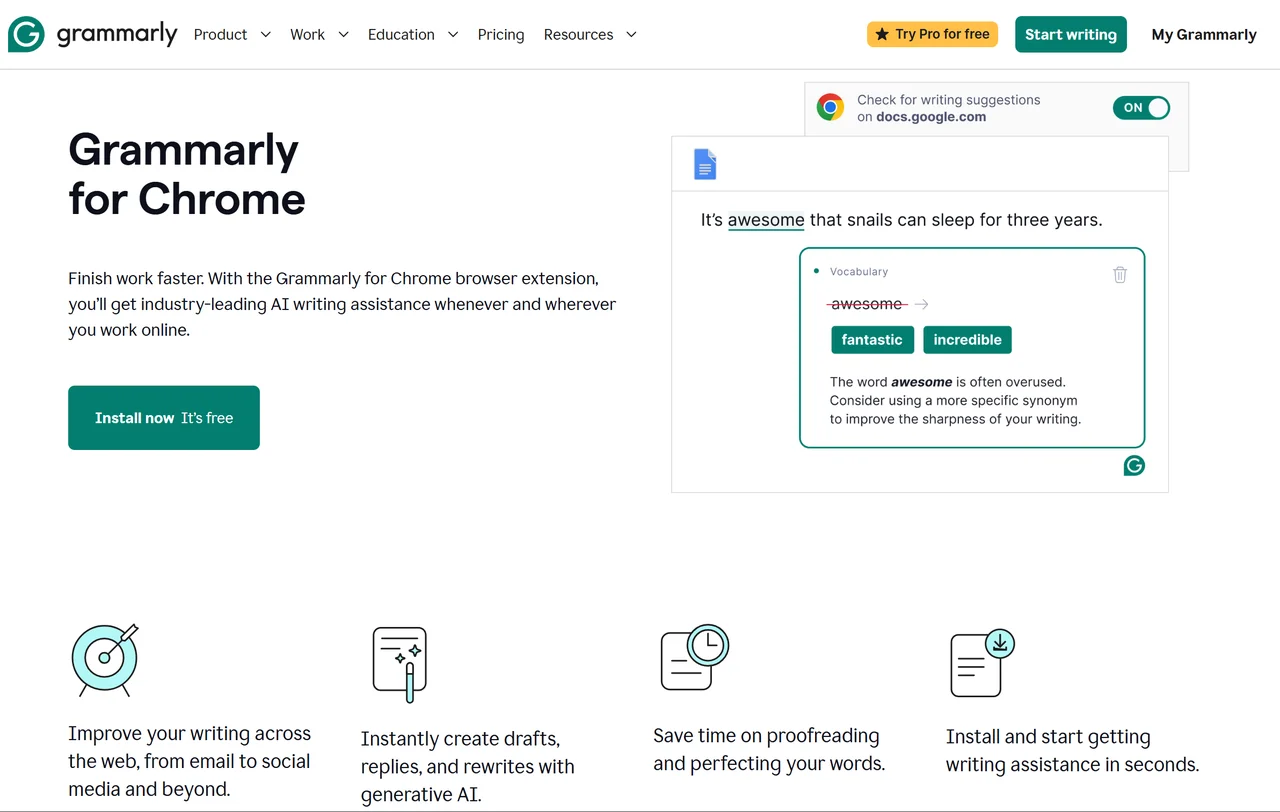This screenshot has height=812, width=1280.
Task: Click the magic wand drafting icon
Action: 399,663
